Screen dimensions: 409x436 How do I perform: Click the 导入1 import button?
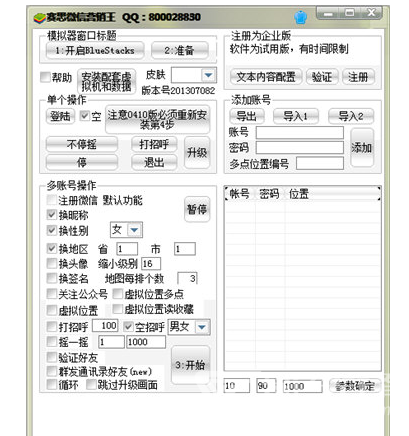(295, 116)
